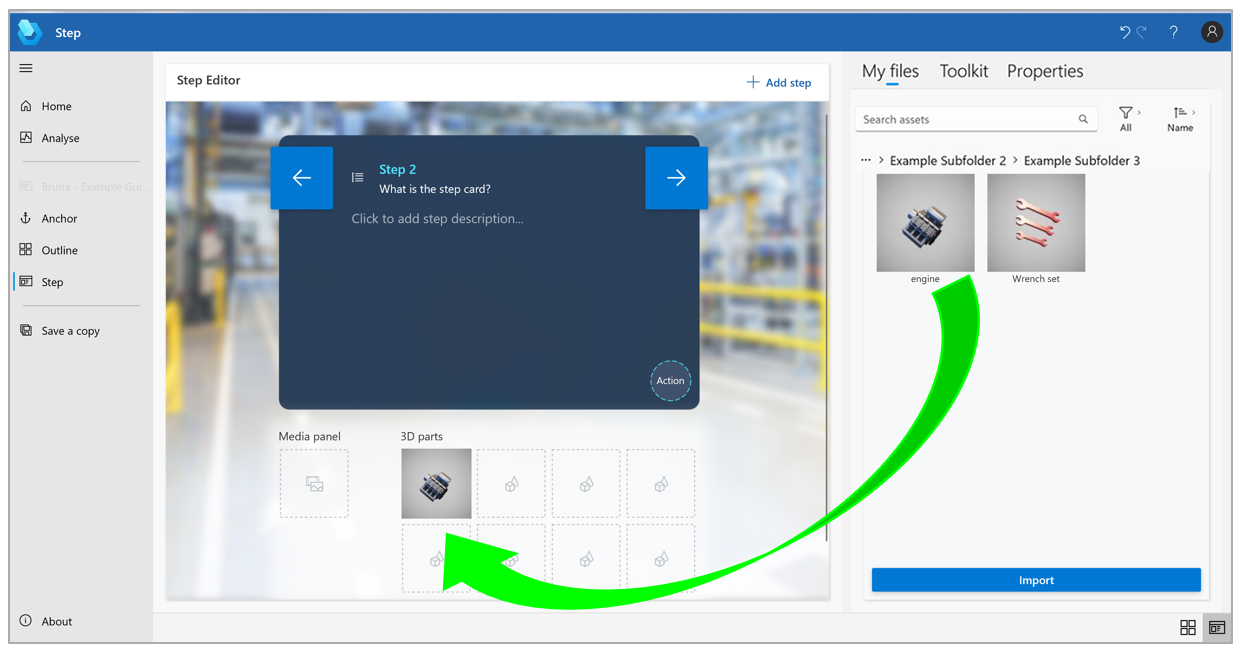Viewport: 1239px width, 649px height.
Task: Click the Home house icon
Action: [26, 106]
